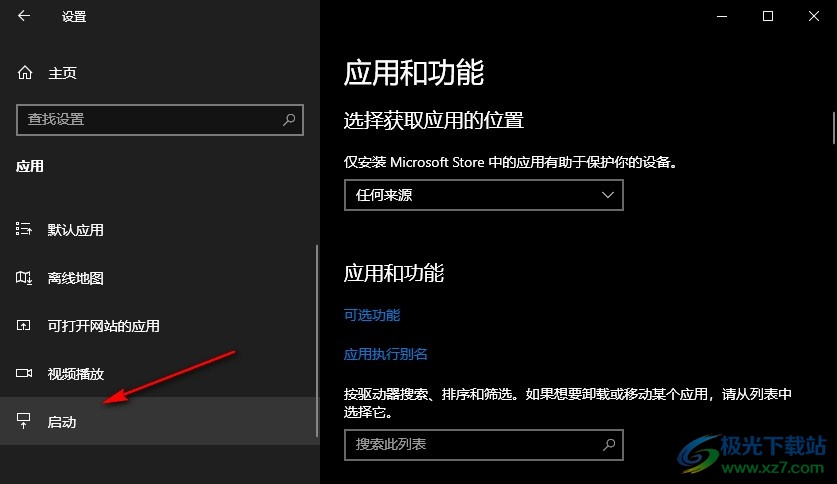This screenshot has width=837, height=484.
Task: Open the 应用执行别名 link
Action: [385, 354]
